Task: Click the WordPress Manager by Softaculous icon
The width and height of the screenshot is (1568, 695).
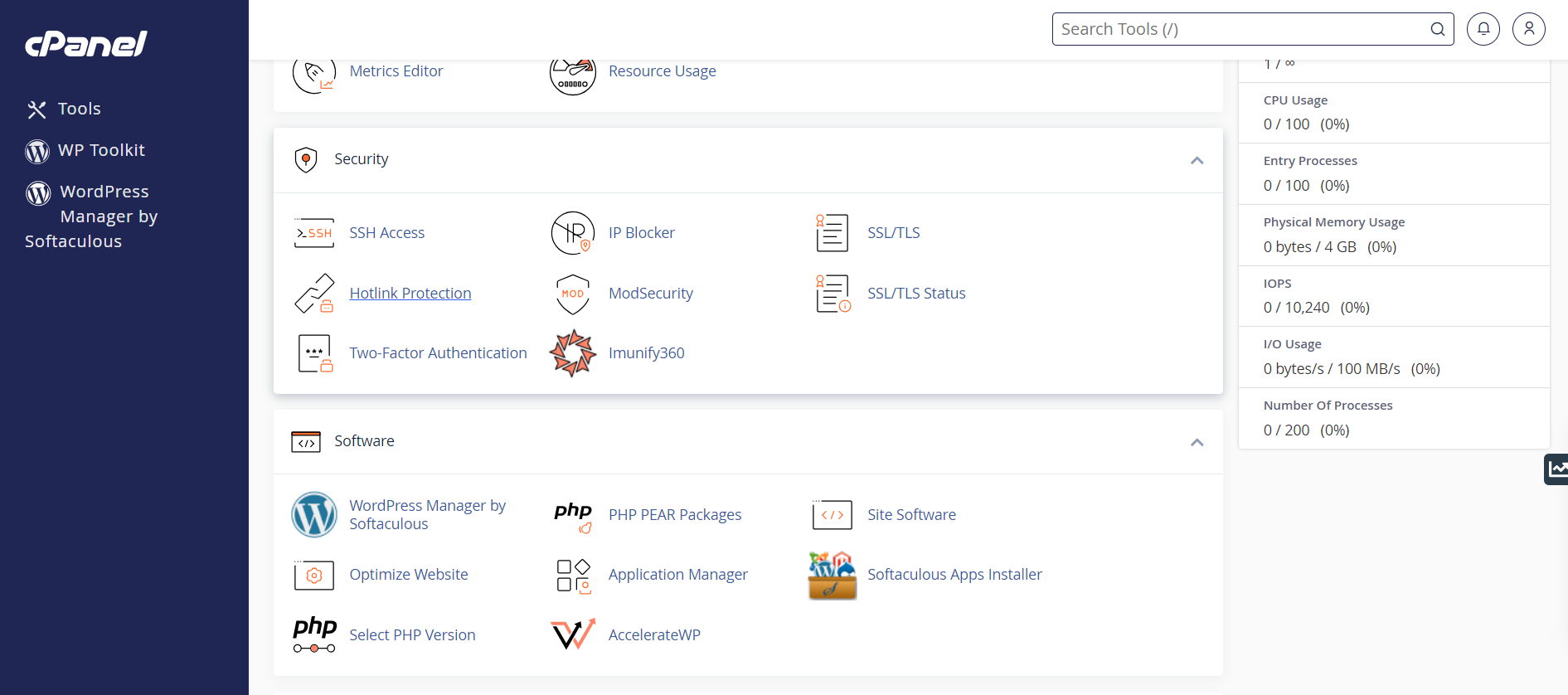Action: coord(314,515)
